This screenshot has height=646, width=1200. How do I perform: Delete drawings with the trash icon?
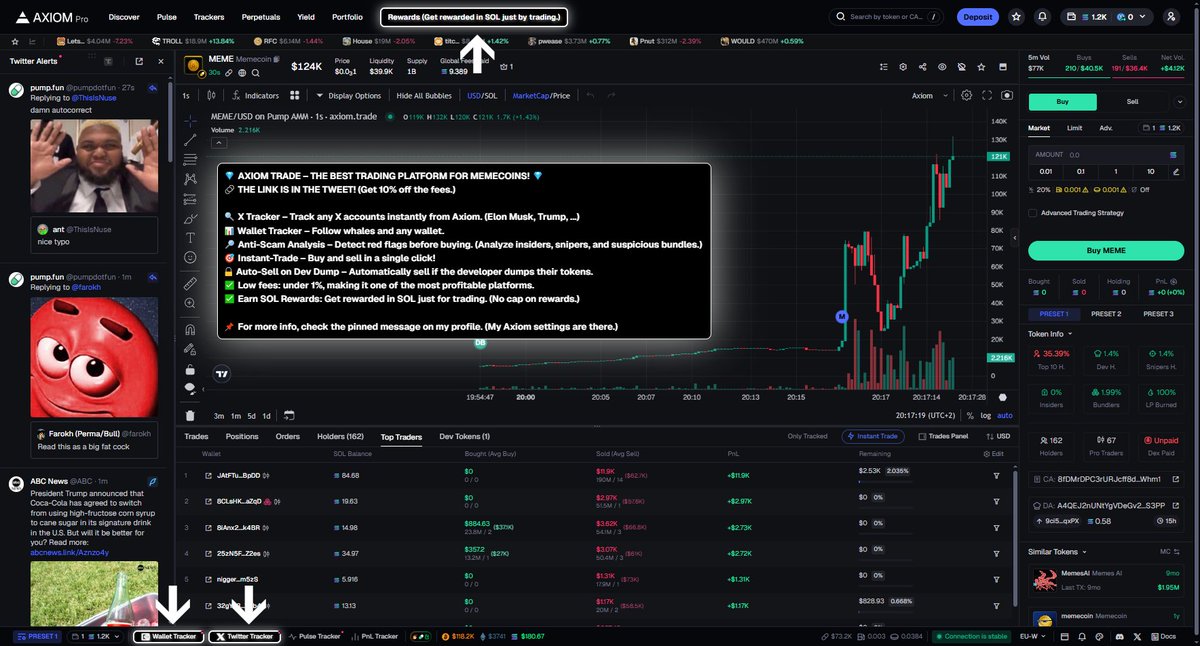tap(190, 415)
